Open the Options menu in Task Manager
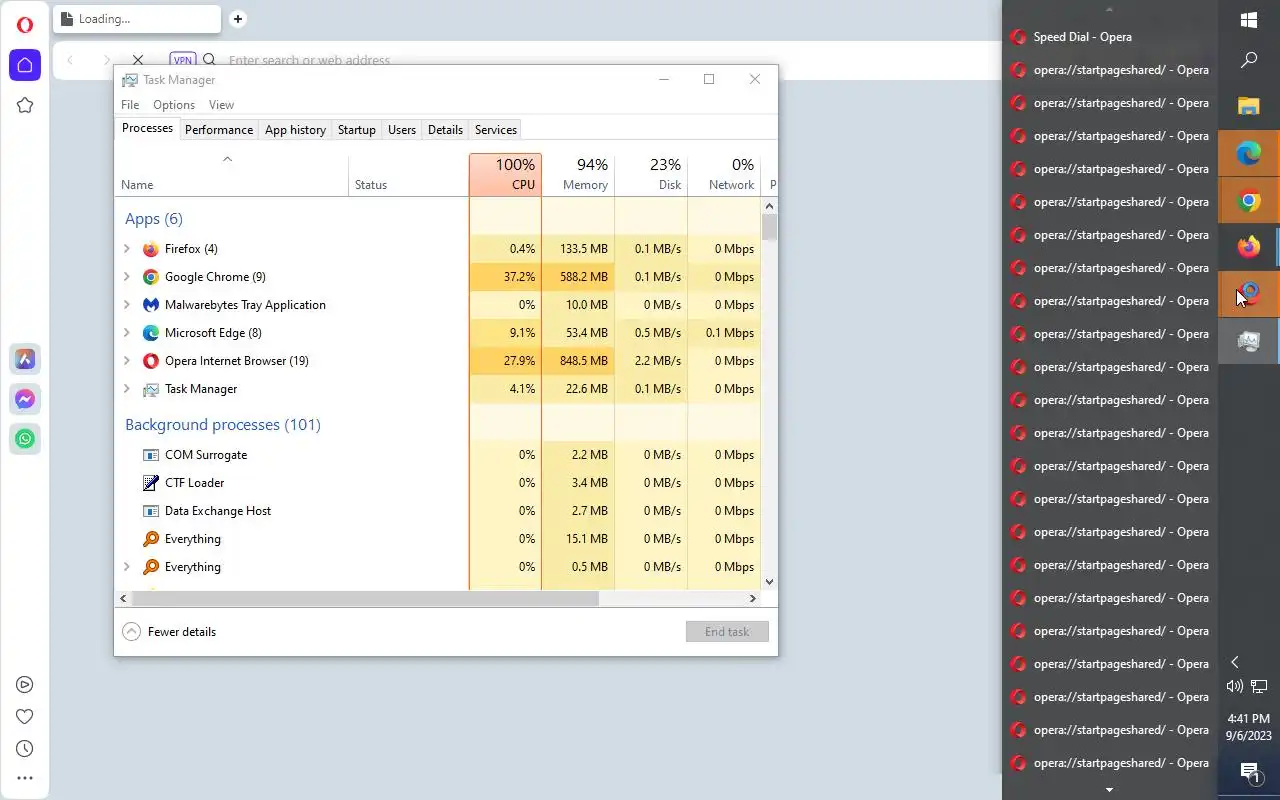 (174, 105)
